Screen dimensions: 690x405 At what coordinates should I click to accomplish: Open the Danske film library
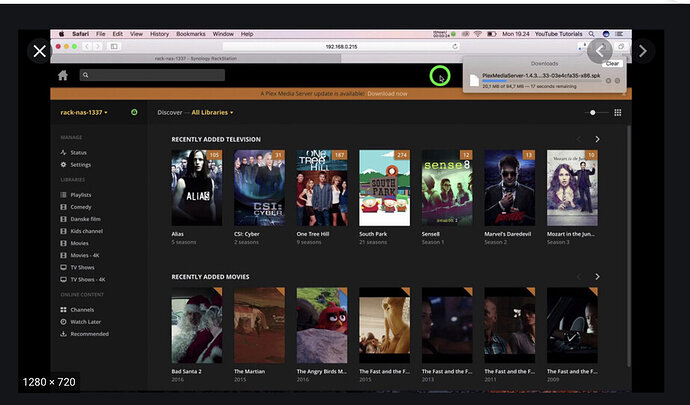80,219
